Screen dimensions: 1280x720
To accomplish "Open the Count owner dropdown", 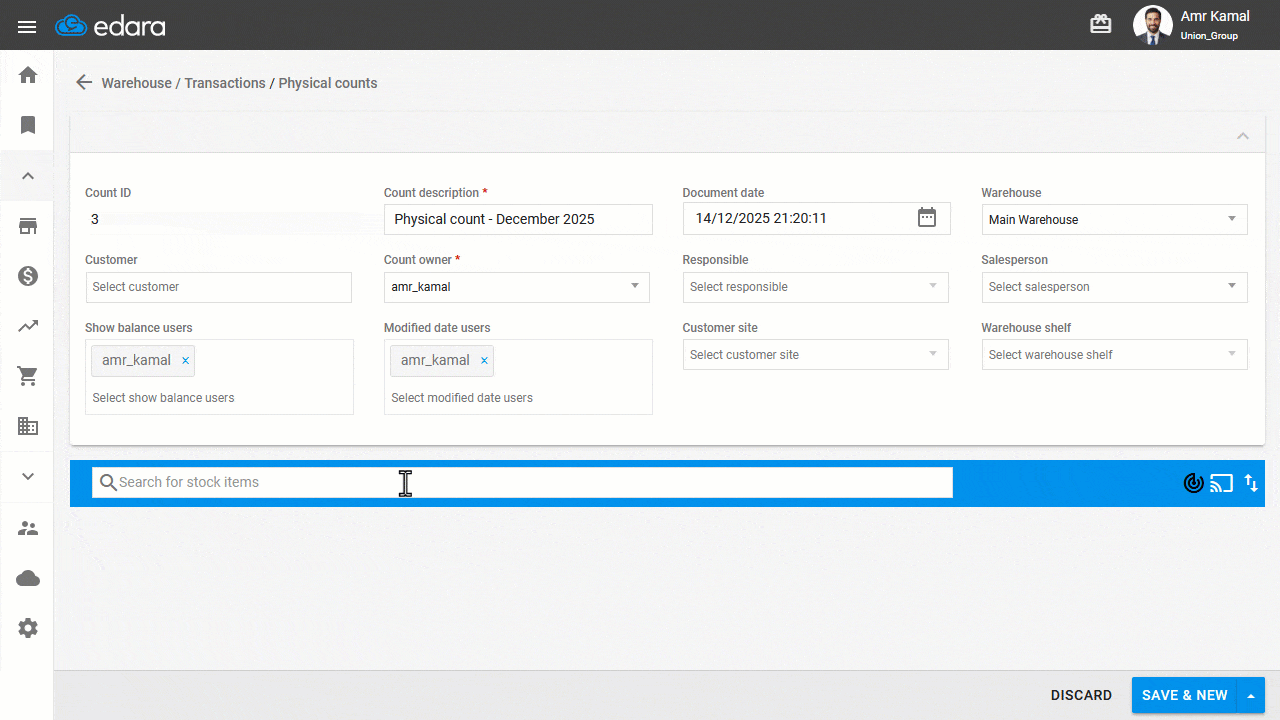I will [516, 287].
